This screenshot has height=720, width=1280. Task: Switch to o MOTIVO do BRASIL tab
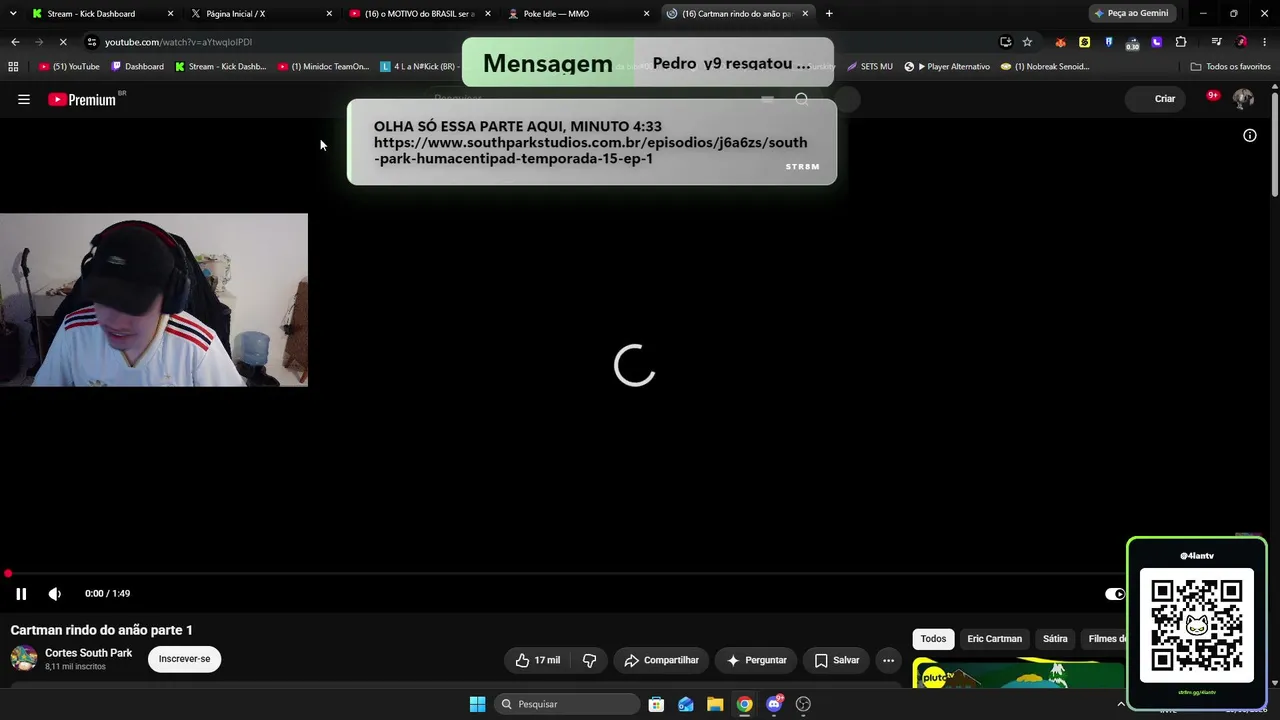[418, 14]
